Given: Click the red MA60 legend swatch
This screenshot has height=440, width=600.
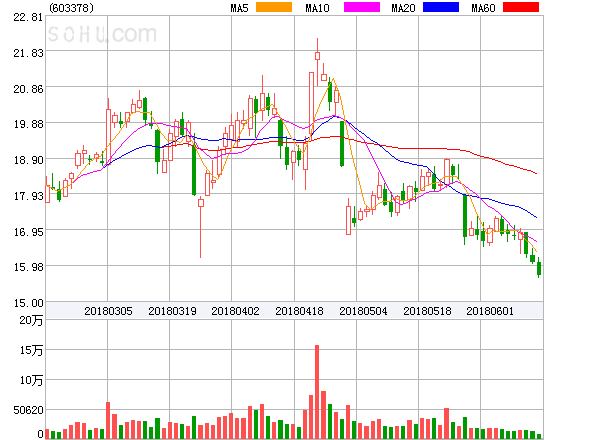Looking at the screenshot, I should [x=521, y=7].
